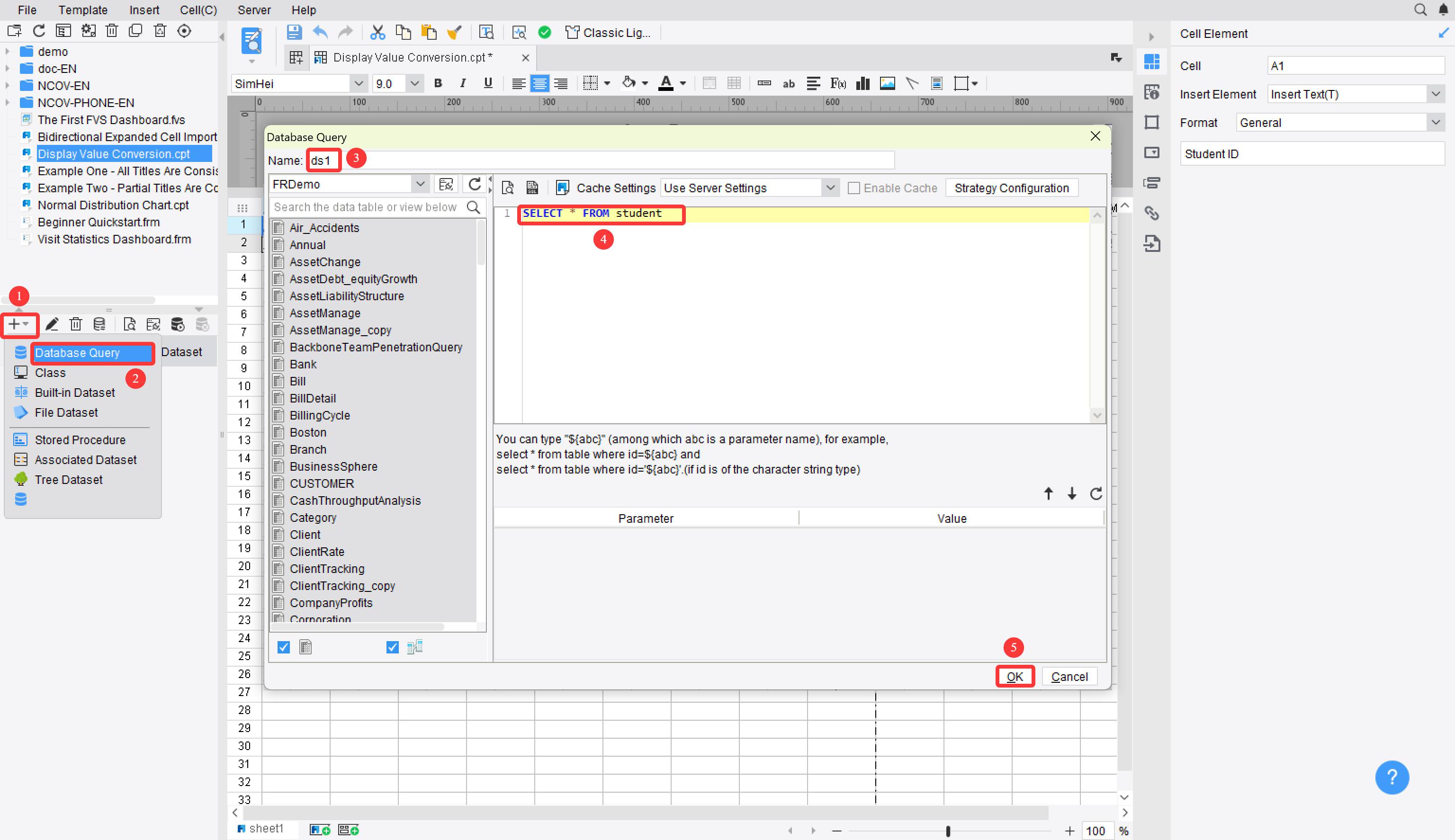Click the Copy icon in the toolbar

tap(403, 32)
